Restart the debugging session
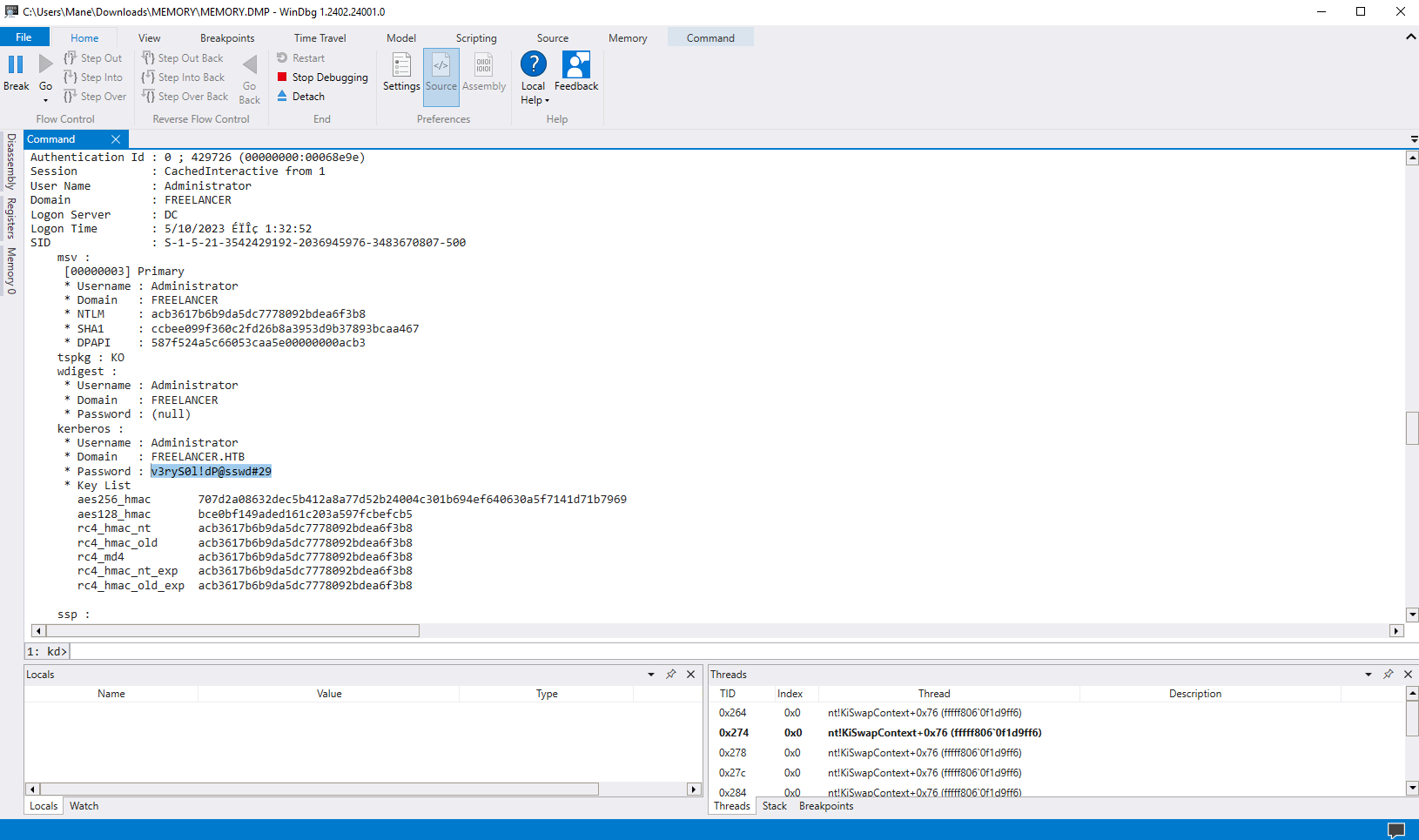Viewport: 1419px width, 840px height. (x=301, y=58)
